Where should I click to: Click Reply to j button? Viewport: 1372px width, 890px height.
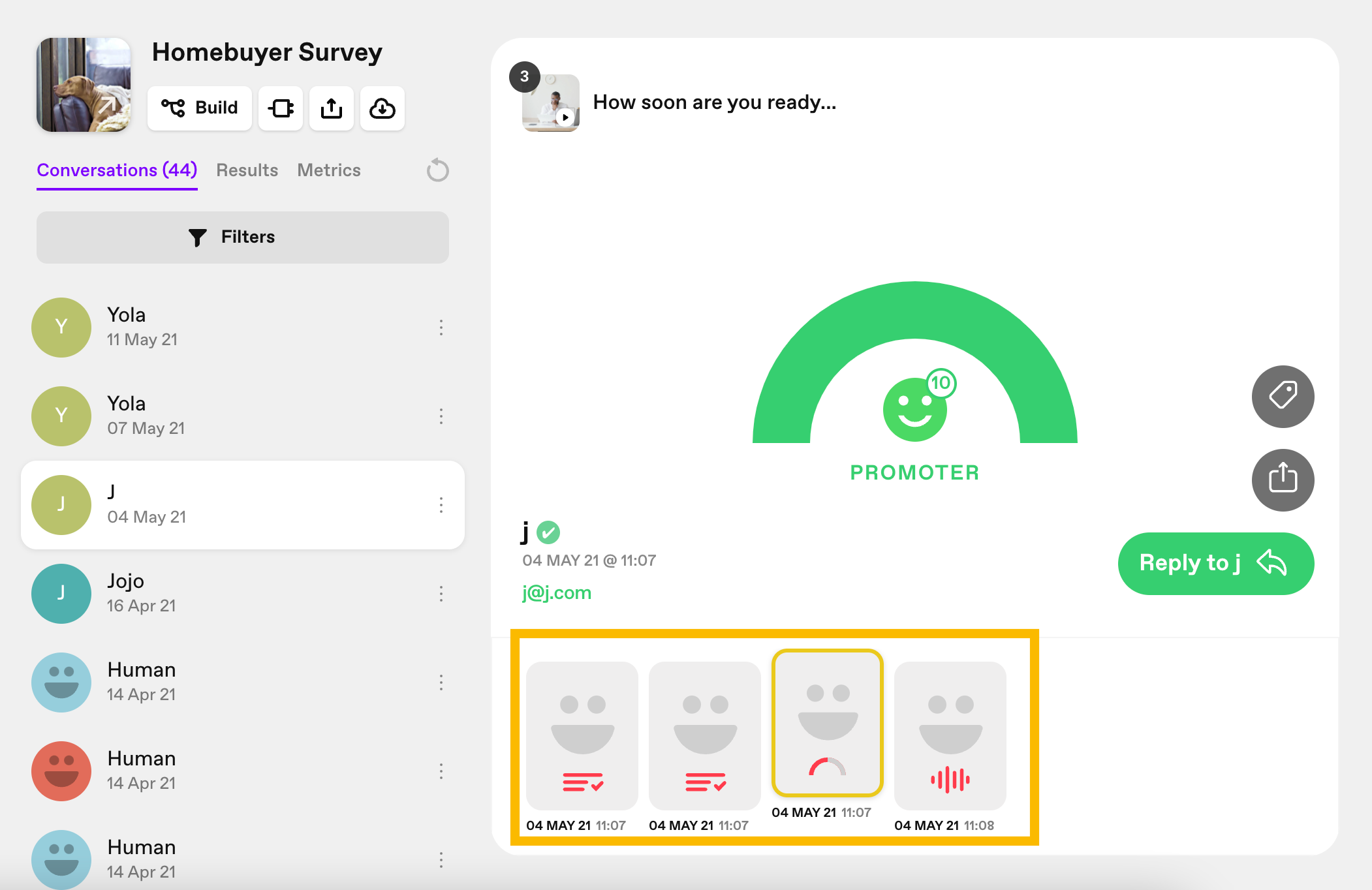tap(1216, 563)
